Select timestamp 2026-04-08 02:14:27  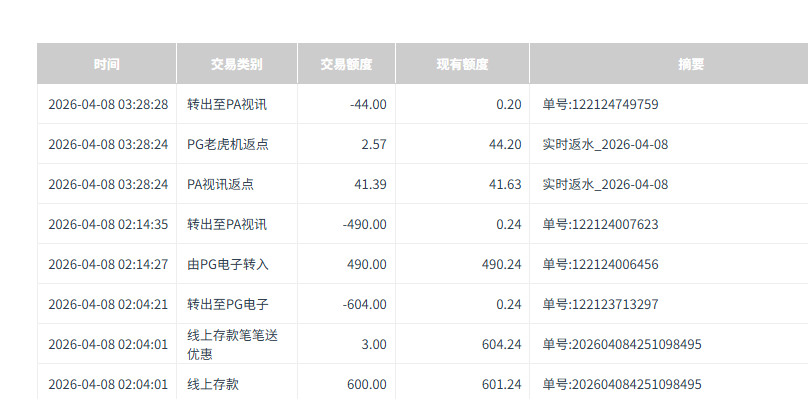[x=108, y=264]
